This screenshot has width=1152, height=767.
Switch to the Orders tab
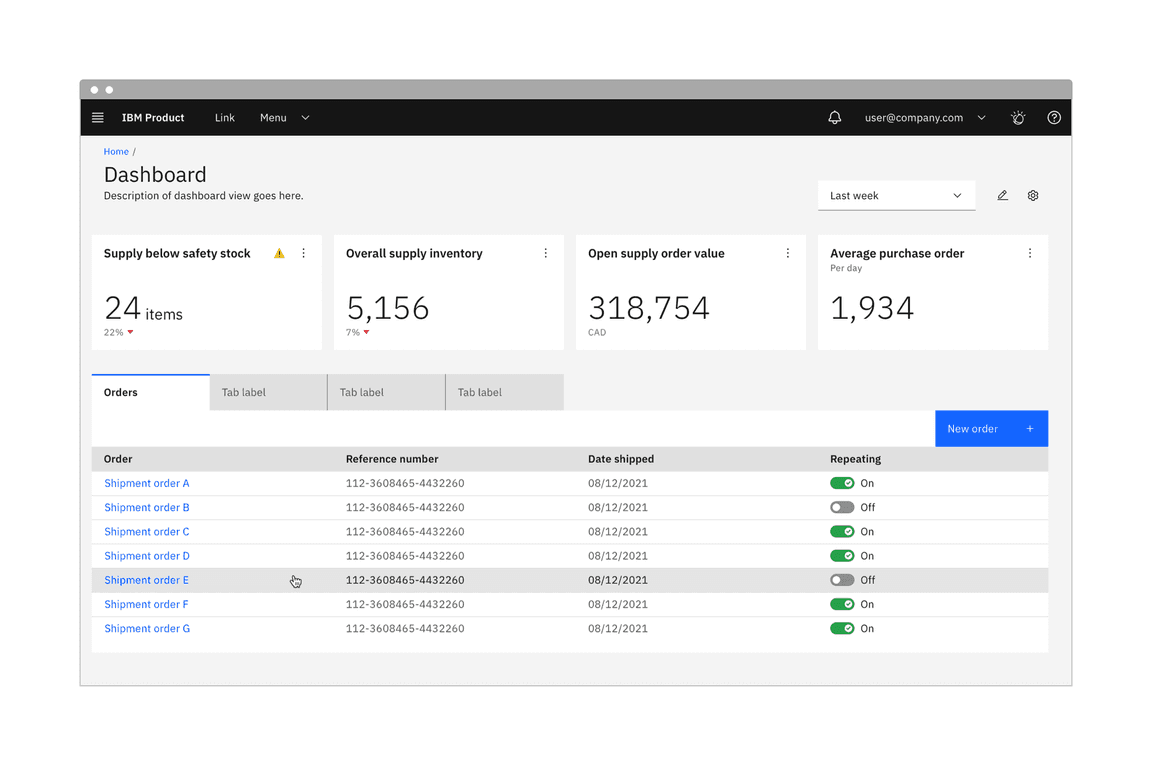pyautogui.click(x=120, y=392)
